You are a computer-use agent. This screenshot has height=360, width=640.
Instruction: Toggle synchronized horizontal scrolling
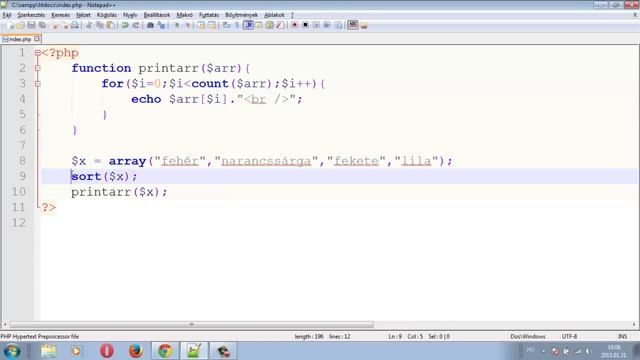coord(212,25)
